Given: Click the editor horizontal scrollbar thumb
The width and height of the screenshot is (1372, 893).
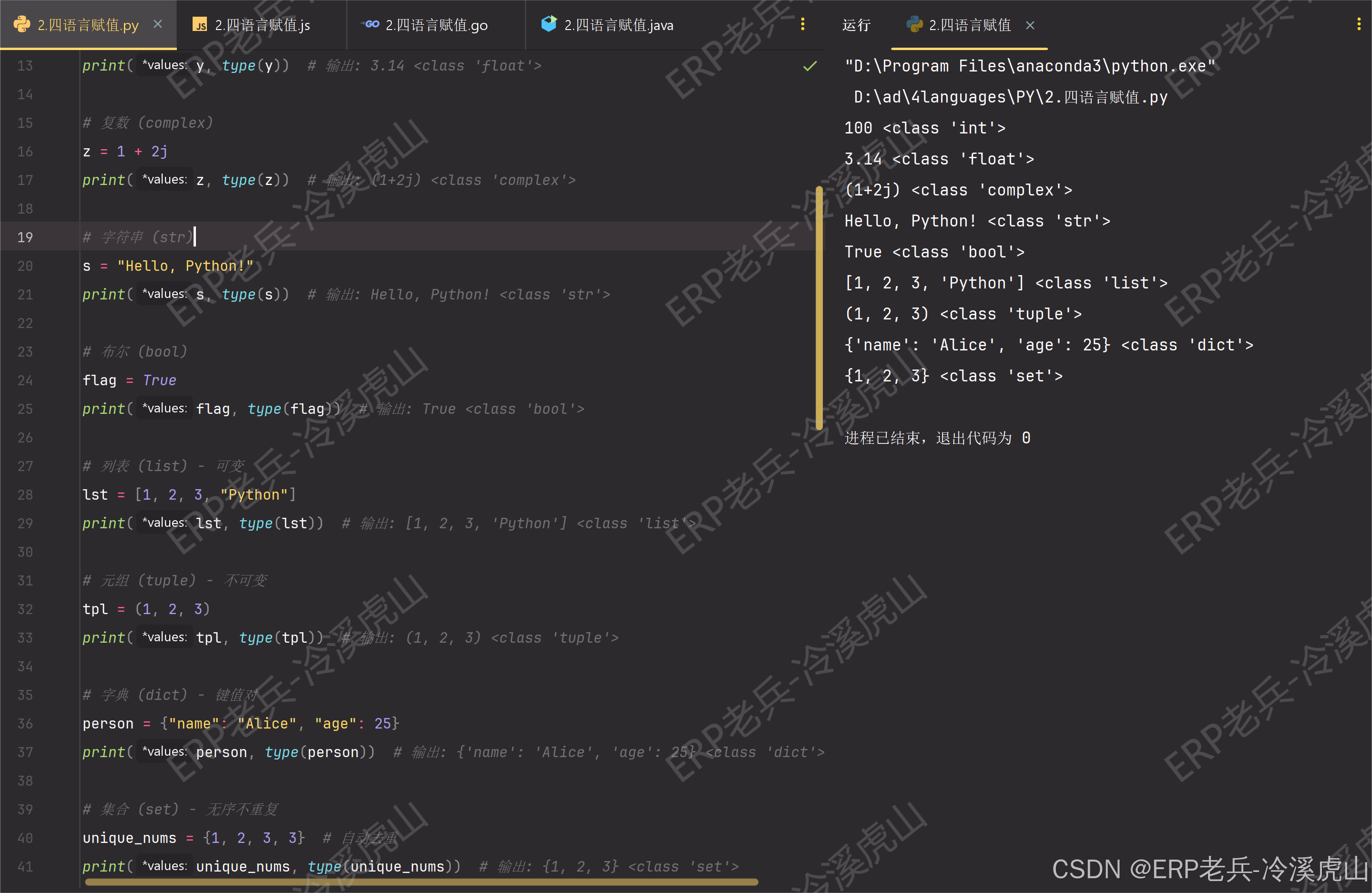Looking at the screenshot, I should 421,882.
